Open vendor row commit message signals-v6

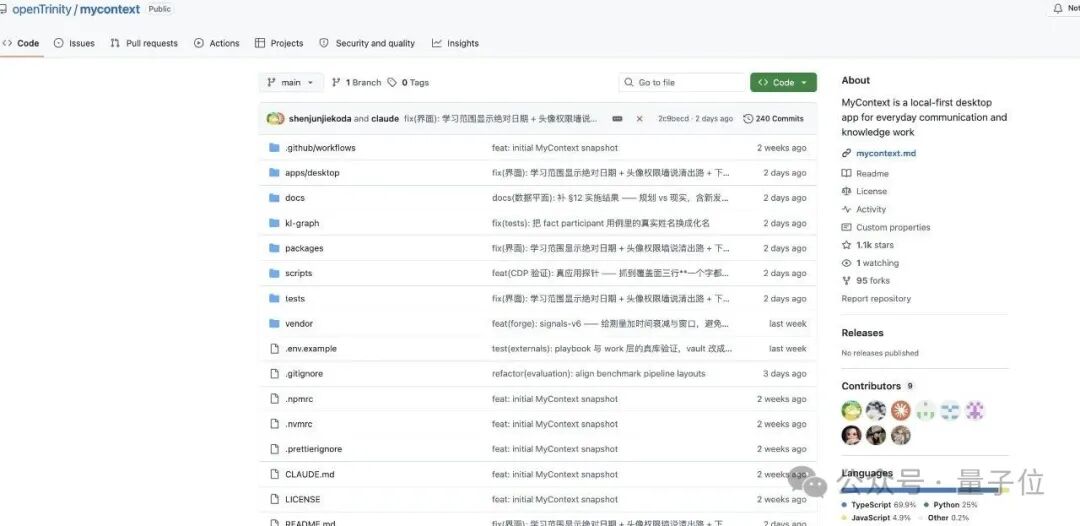pos(610,324)
